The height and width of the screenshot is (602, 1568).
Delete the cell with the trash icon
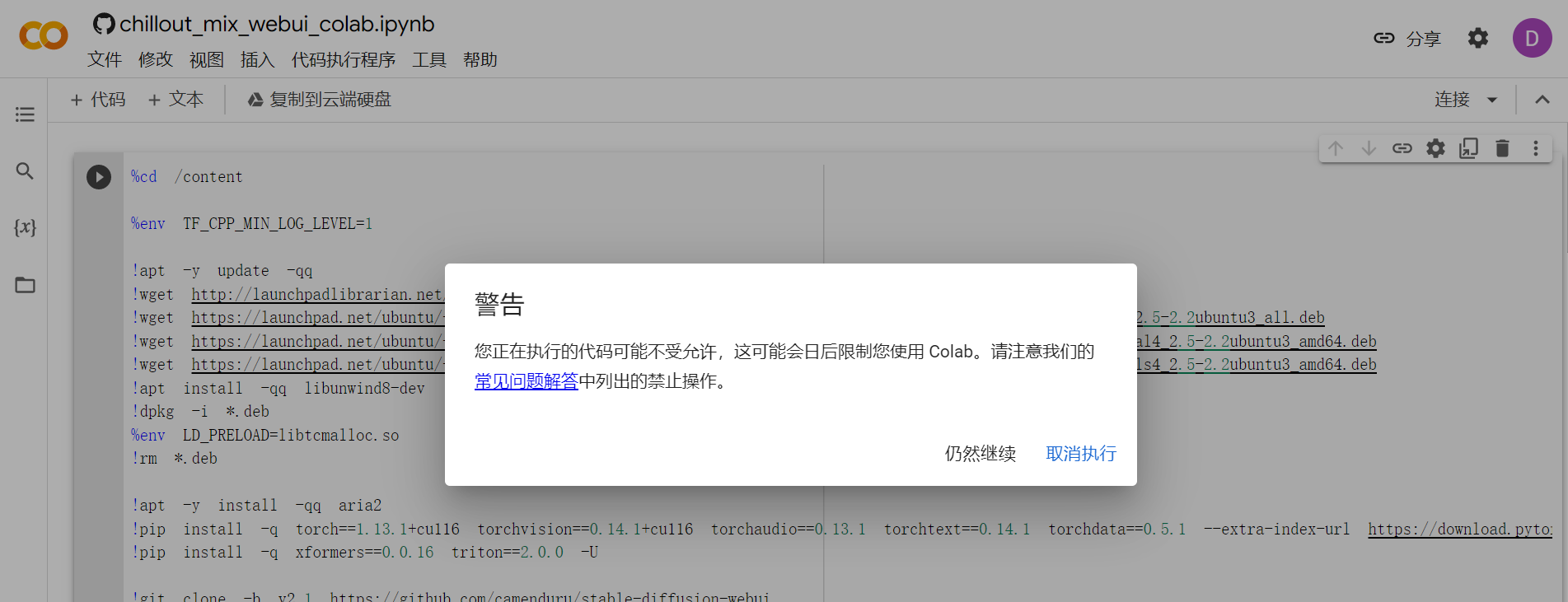[x=1502, y=148]
